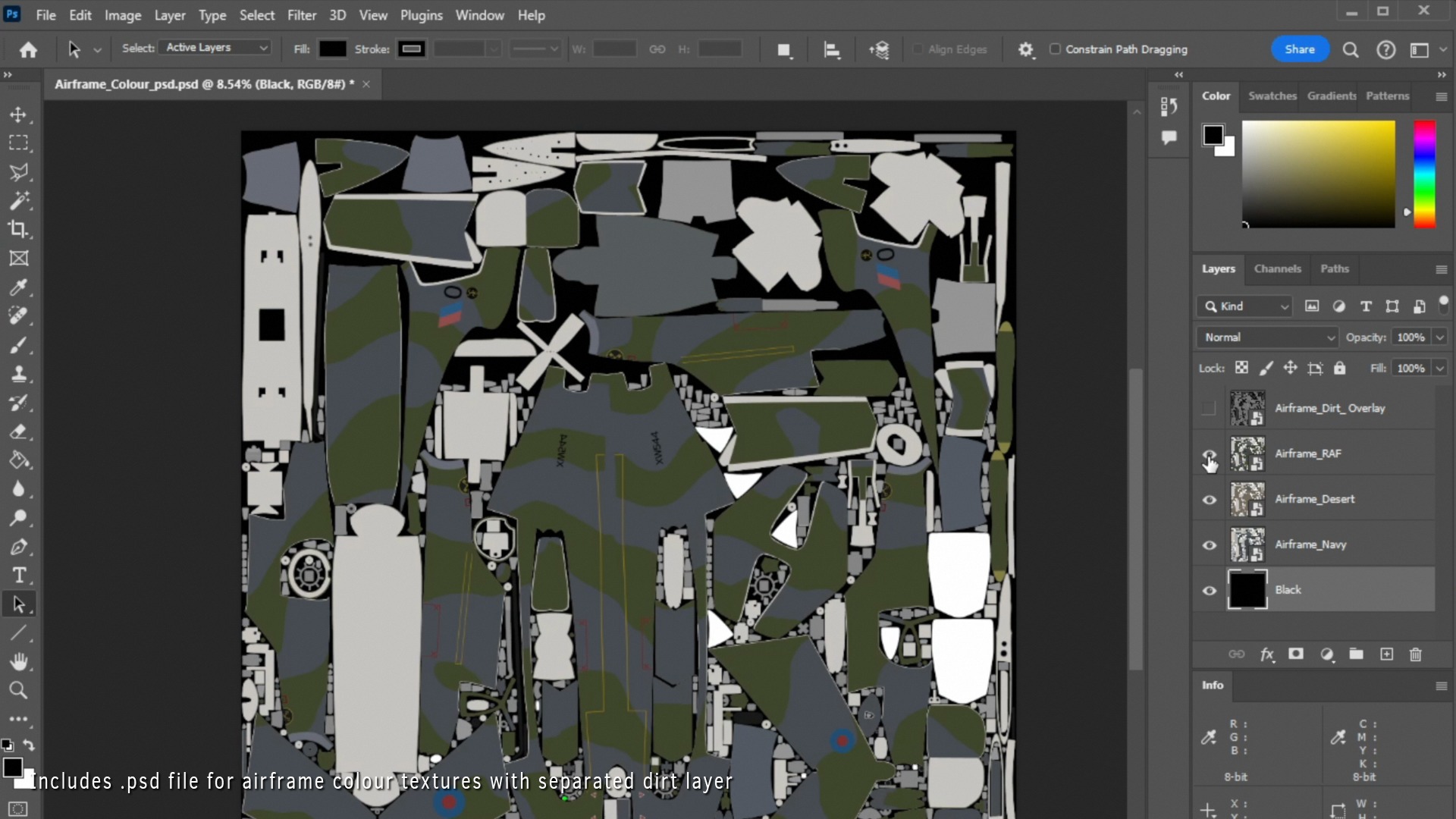Open the blend mode Normal dropdown
This screenshot has width=1456, height=819.
click(x=1267, y=337)
